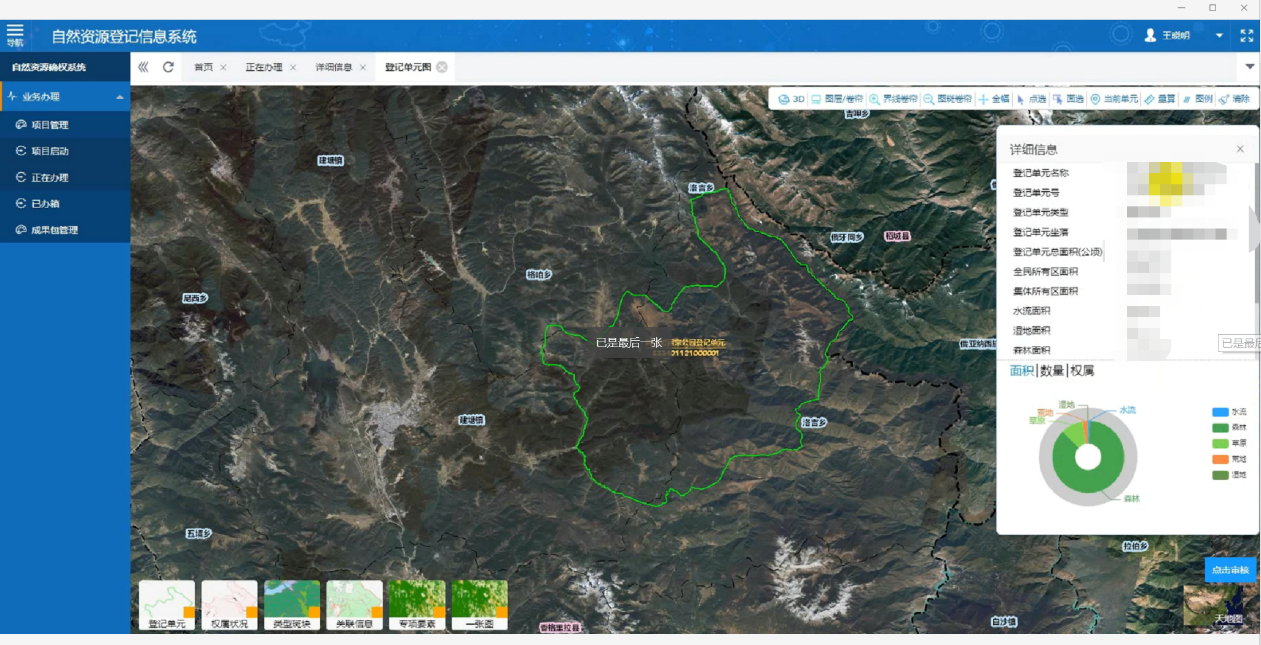Toggle the 类型斑块 layer thumbnail

(292, 605)
